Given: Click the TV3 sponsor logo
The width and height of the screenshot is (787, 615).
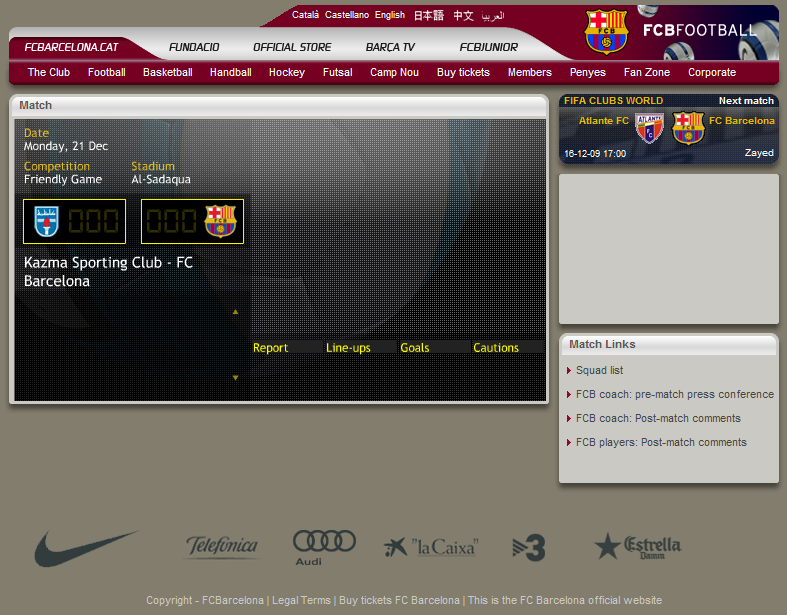Looking at the screenshot, I should [x=528, y=547].
